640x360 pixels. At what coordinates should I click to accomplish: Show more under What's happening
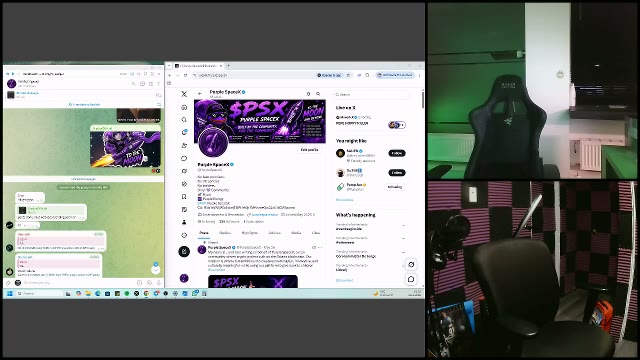pyautogui.click(x=344, y=280)
